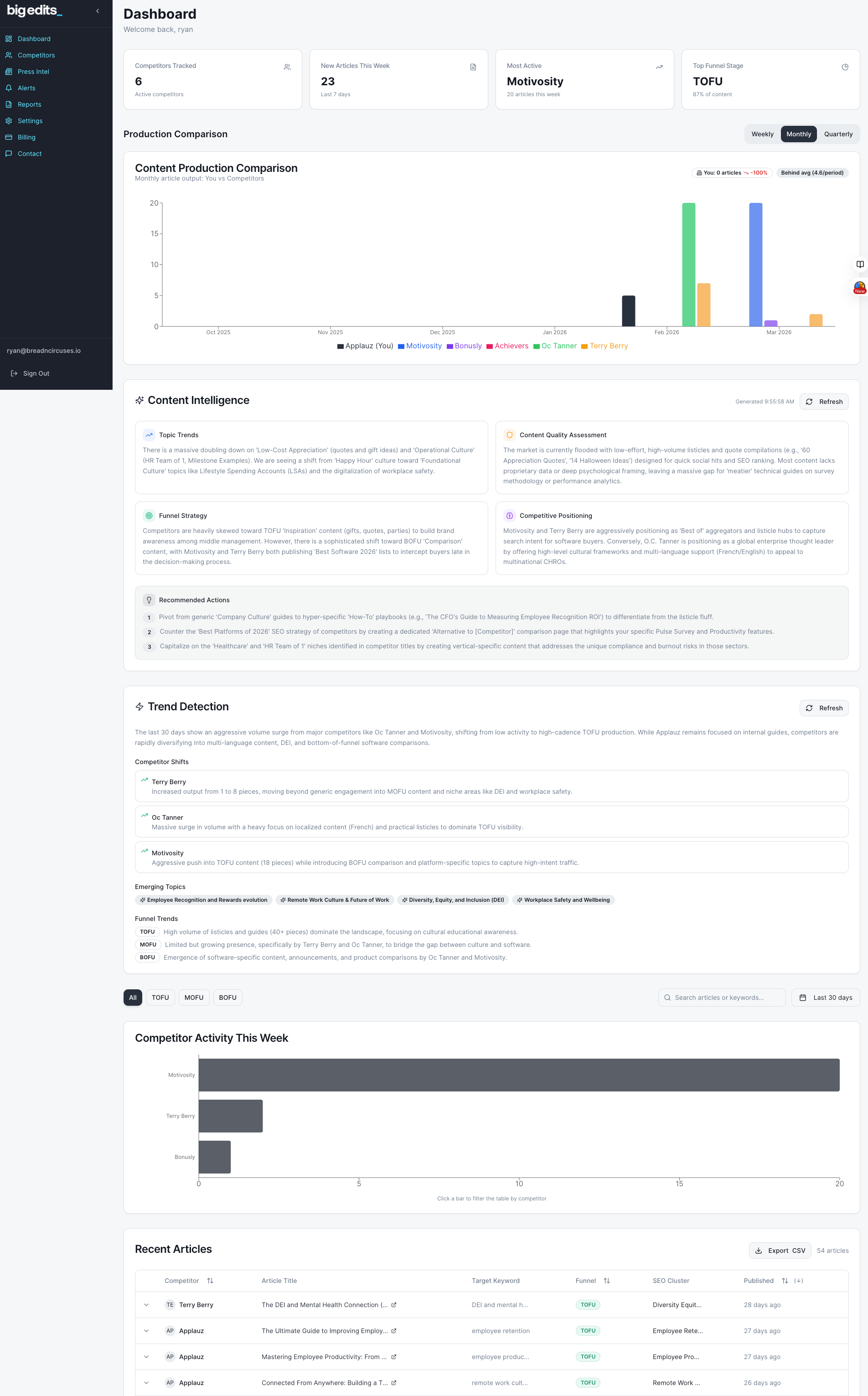Open Competitors page from sidebar
Image resolution: width=868 pixels, height=1396 pixels.
pyautogui.click(x=36, y=55)
